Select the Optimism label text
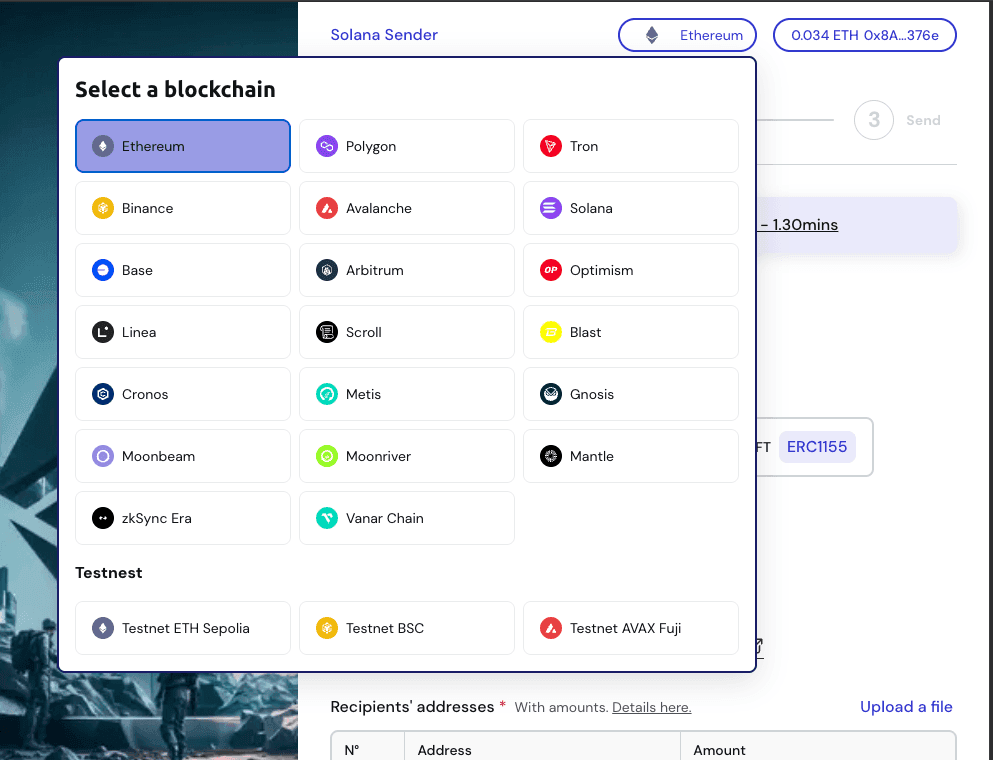 pyautogui.click(x=602, y=270)
